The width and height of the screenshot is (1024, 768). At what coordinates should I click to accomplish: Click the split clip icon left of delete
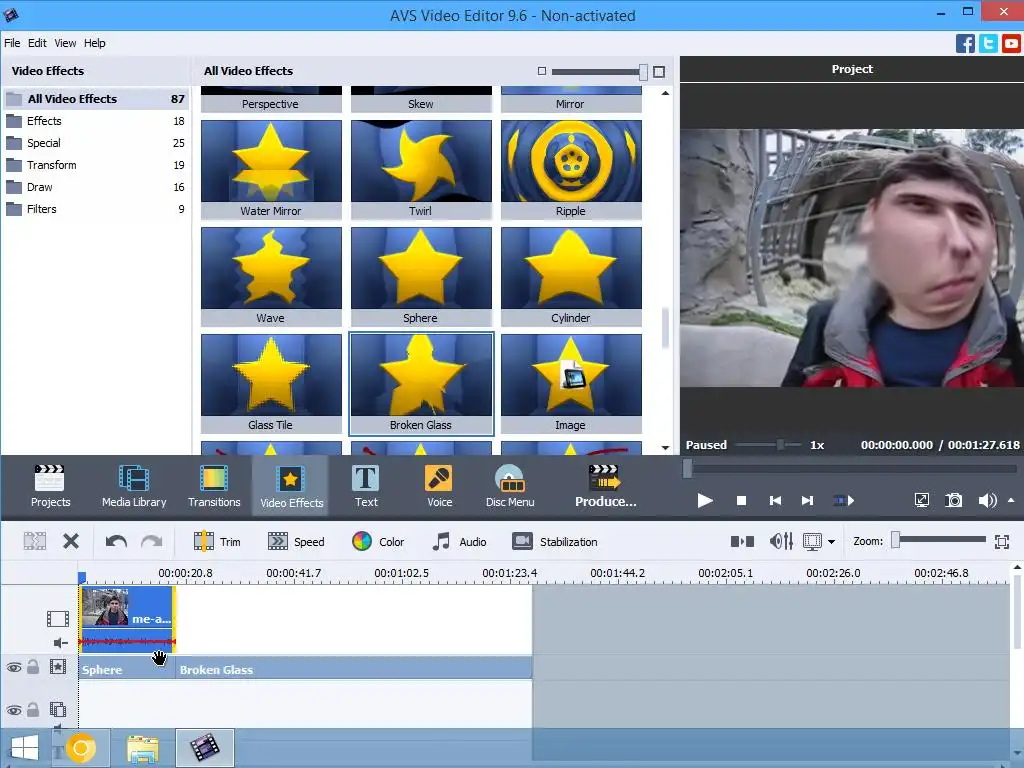coord(35,541)
